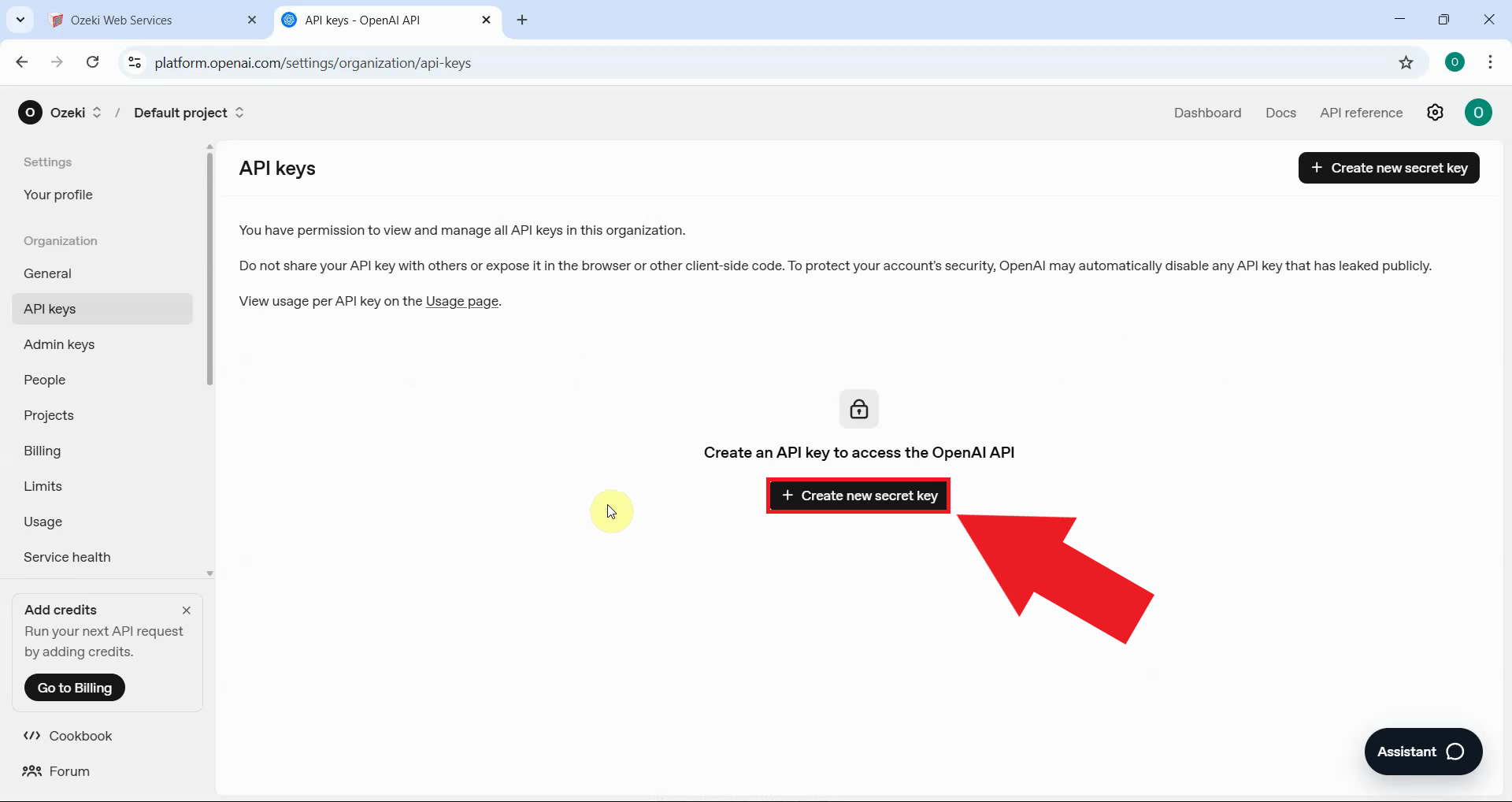Open the Chrome profile account icon

pos(1455,62)
